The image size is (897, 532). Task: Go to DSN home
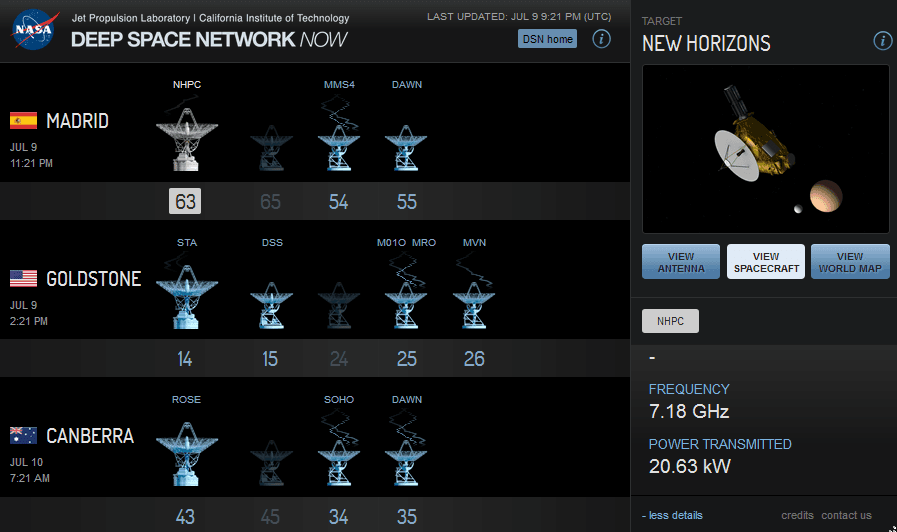point(547,39)
